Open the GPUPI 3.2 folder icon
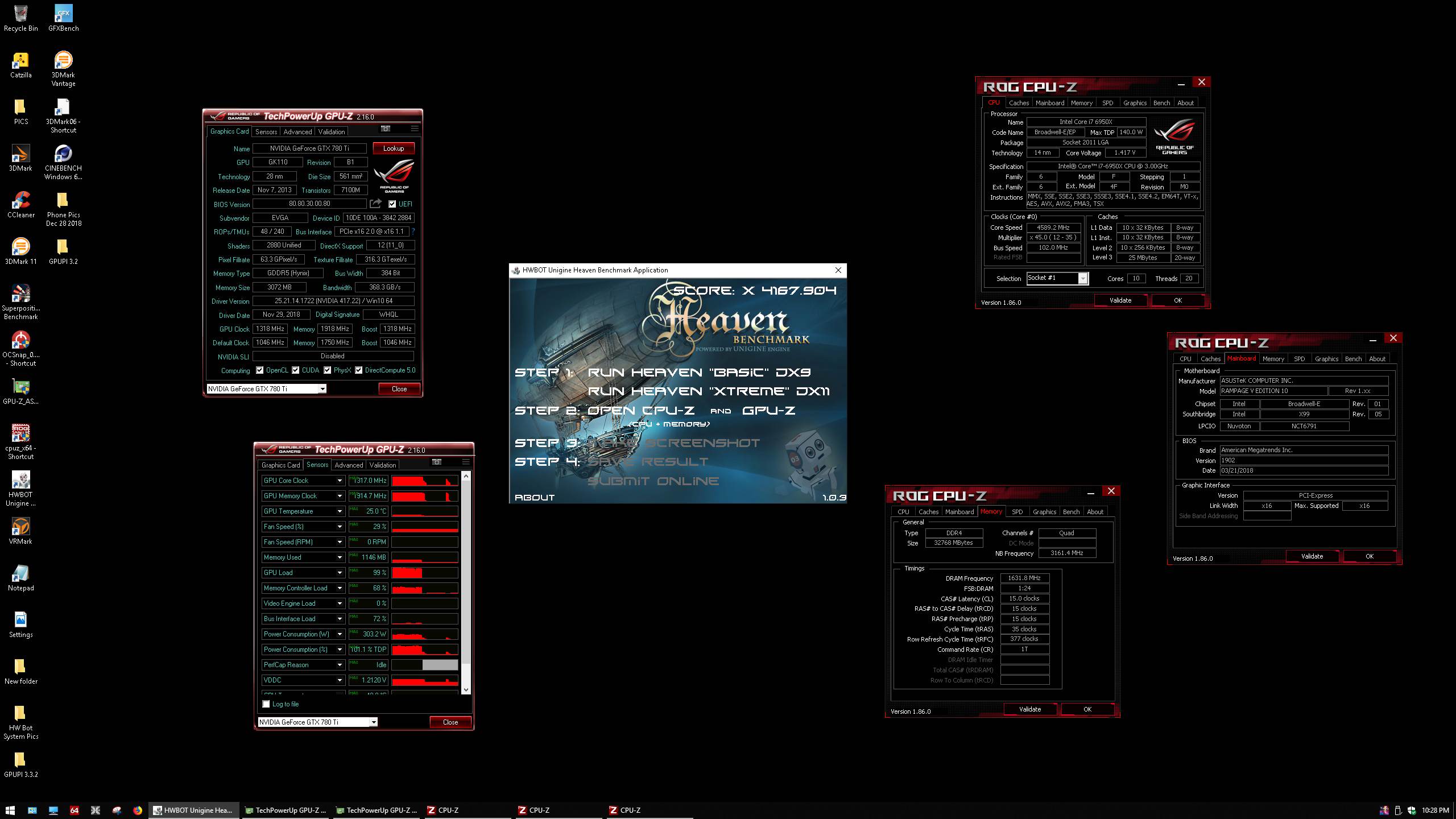 (x=63, y=251)
